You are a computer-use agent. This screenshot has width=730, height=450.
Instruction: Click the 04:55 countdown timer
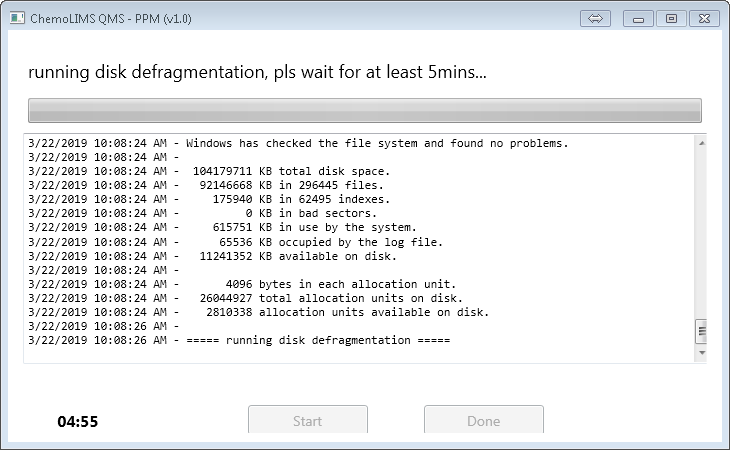77,421
